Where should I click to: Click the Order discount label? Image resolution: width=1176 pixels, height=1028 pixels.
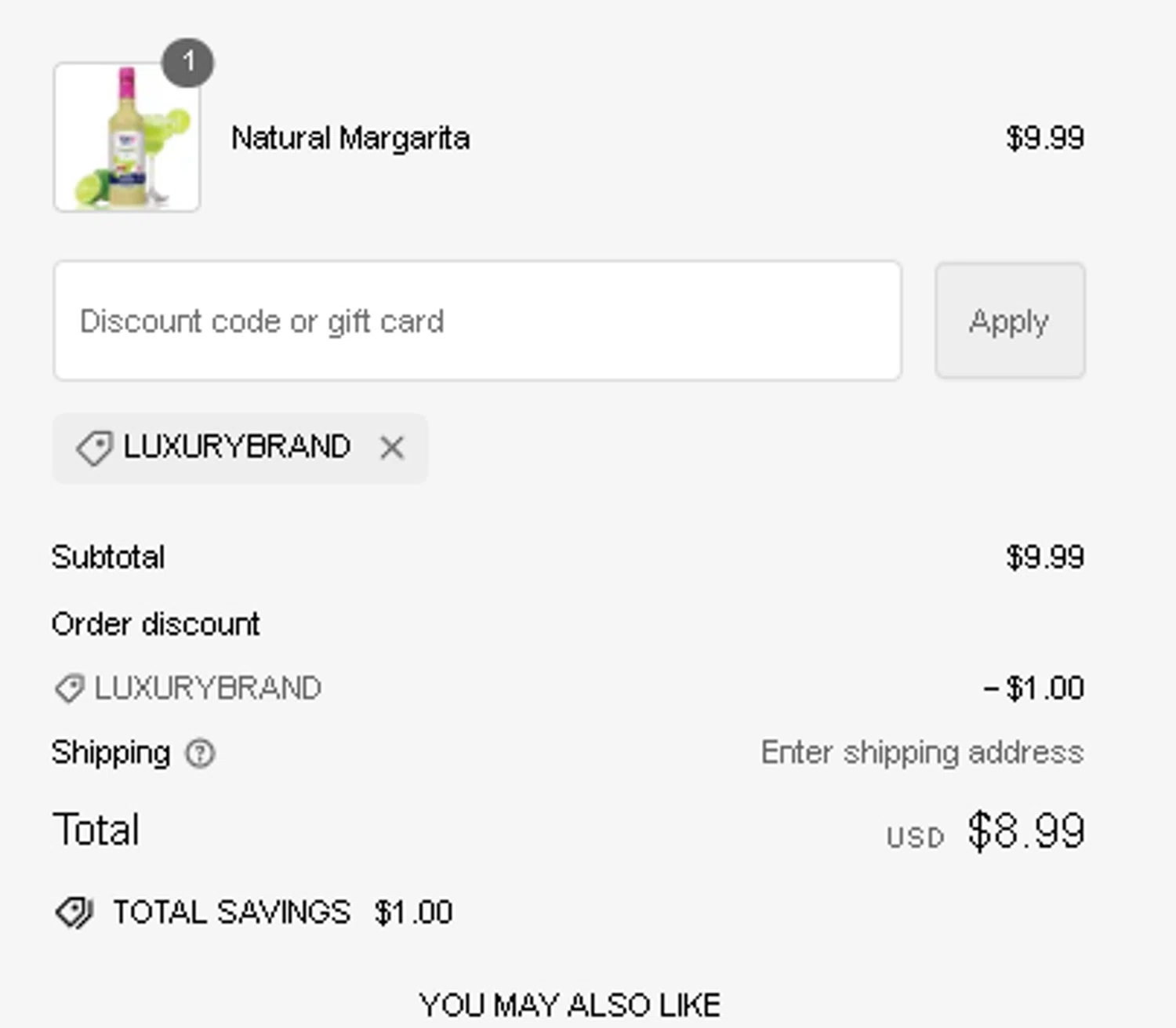coord(155,624)
